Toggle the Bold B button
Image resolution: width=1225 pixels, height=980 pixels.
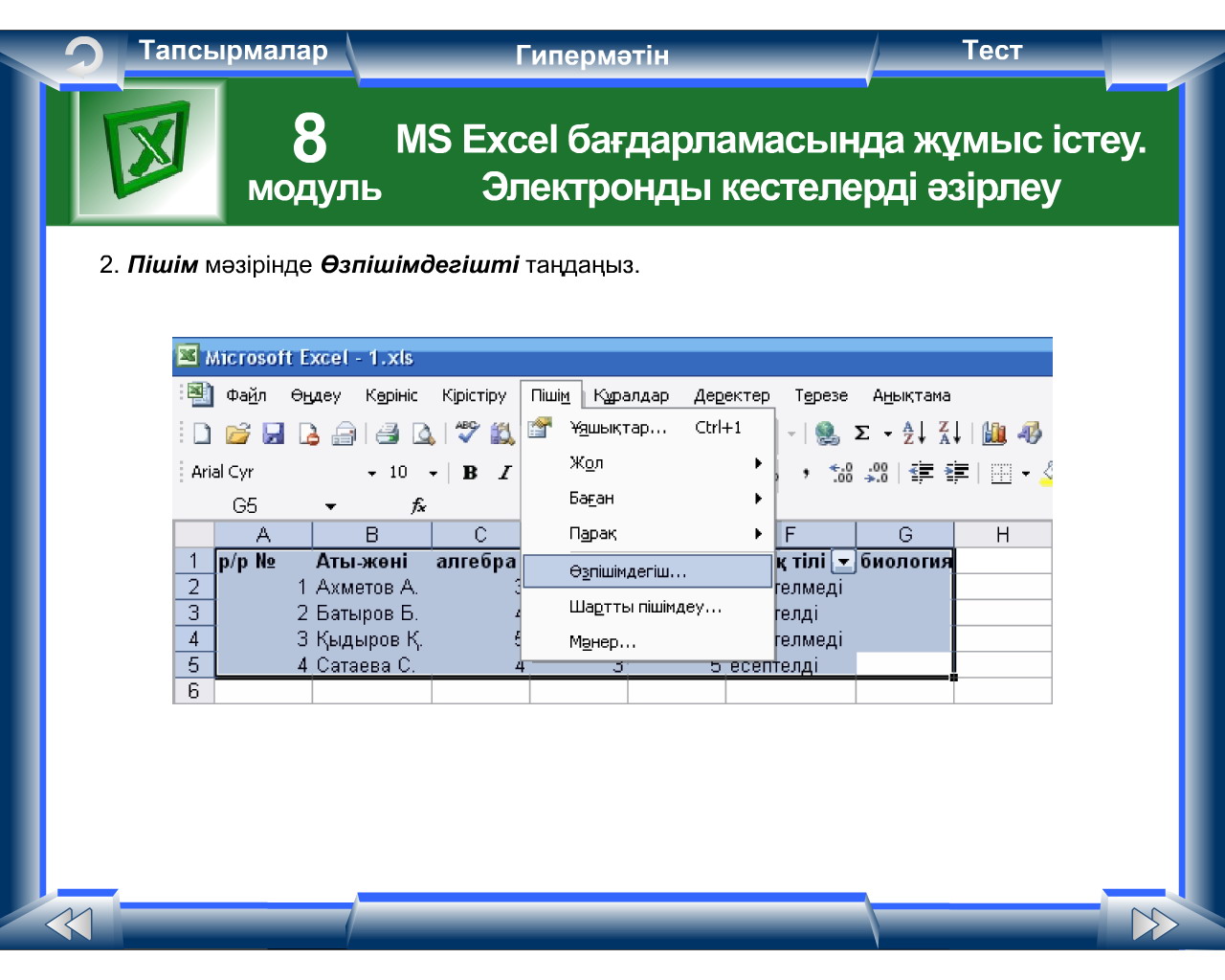coord(470,473)
